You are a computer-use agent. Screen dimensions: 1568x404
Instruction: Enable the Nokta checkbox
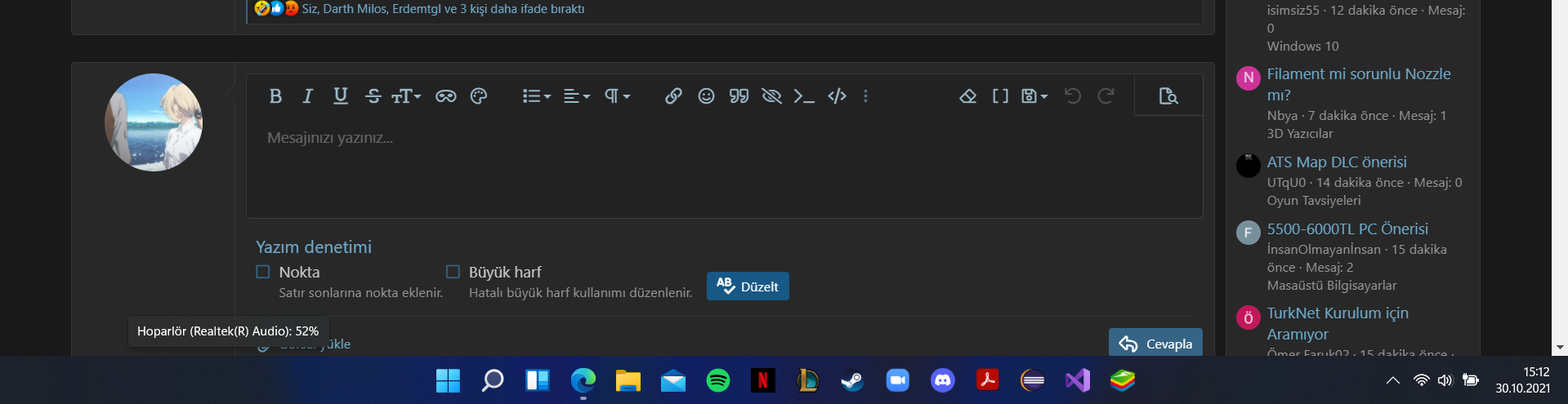(x=263, y=272)
